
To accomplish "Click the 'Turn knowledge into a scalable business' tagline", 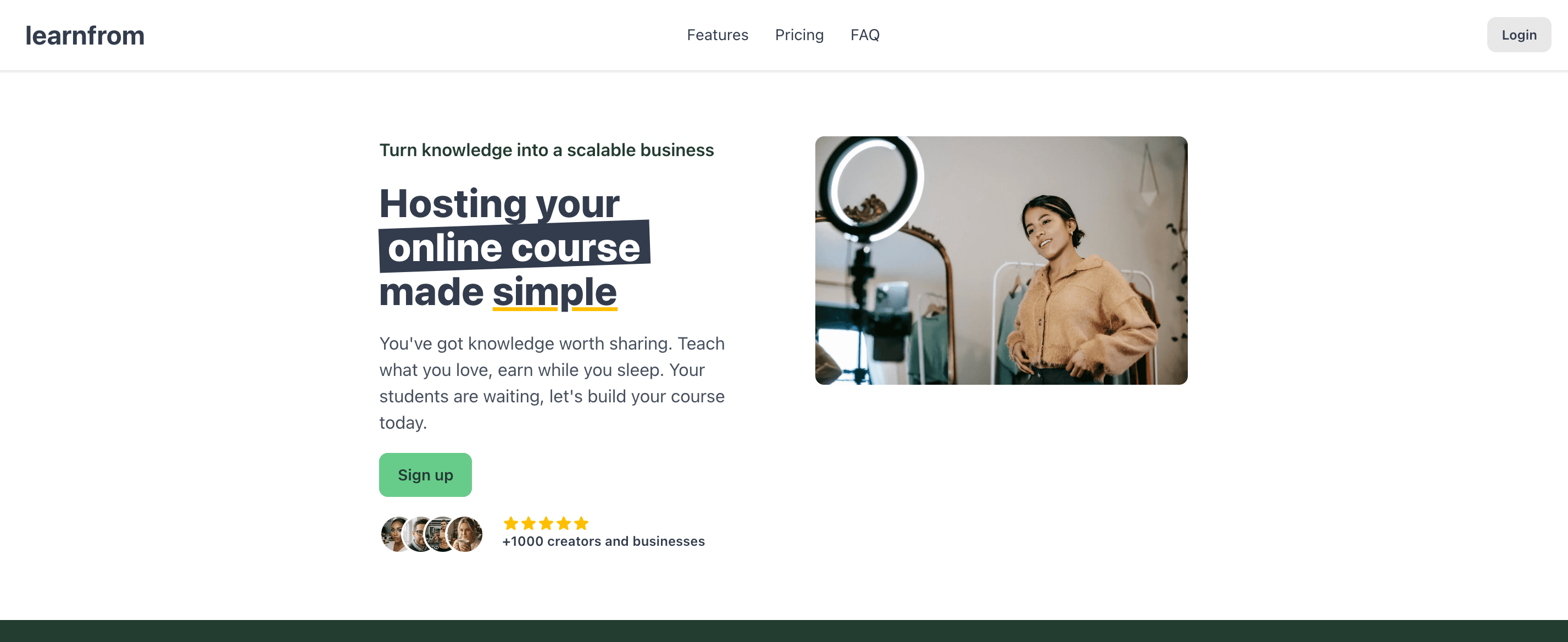I will 547,150.
